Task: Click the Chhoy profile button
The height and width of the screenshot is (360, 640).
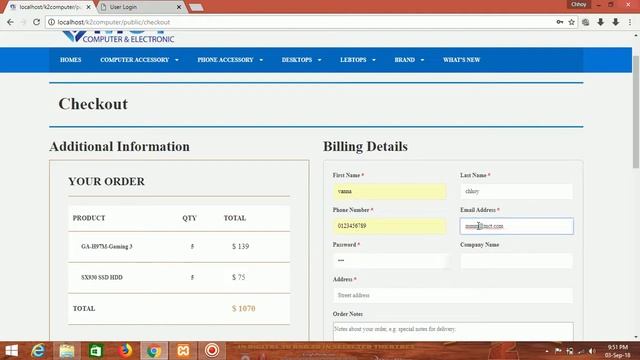Action: (579, 4)
